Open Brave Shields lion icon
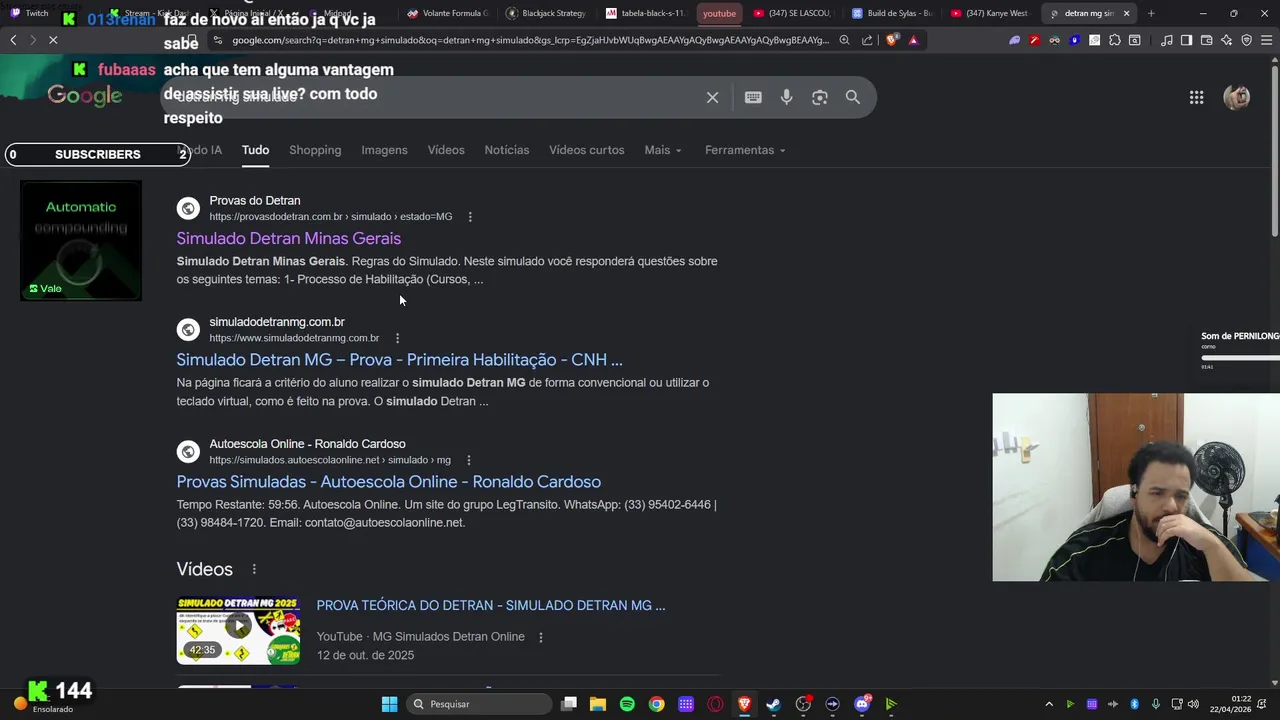Image resolution: width=1280 pixels, height=720 pixels. 892,40
